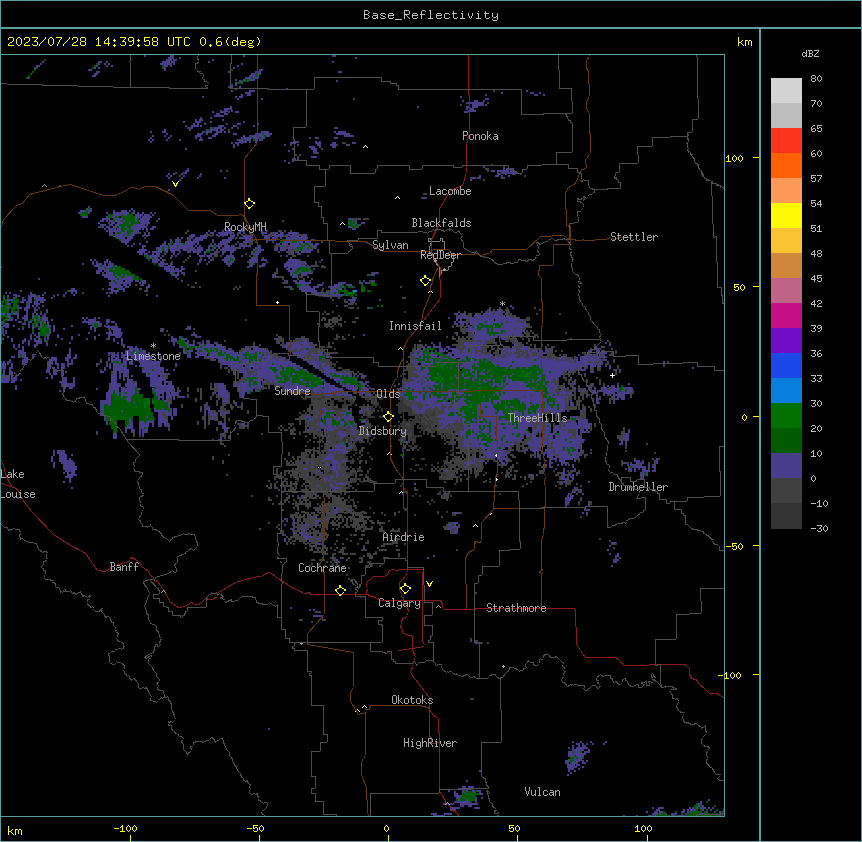
Task: Select the yellow diamond marker between Olds and Didsbury
Action: 388,417
